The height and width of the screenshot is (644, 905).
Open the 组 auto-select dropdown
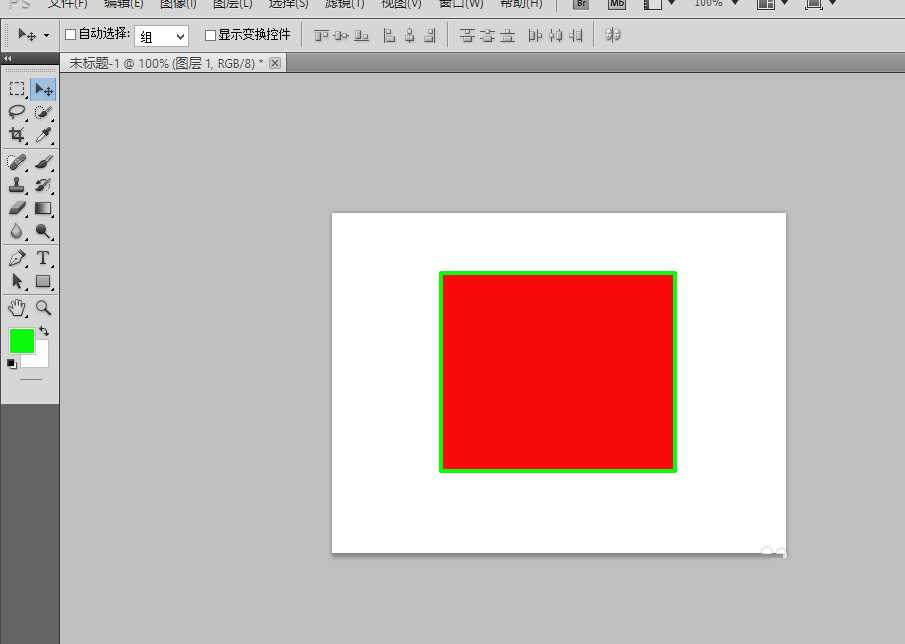pyautogui.click(x=162, y=36)
